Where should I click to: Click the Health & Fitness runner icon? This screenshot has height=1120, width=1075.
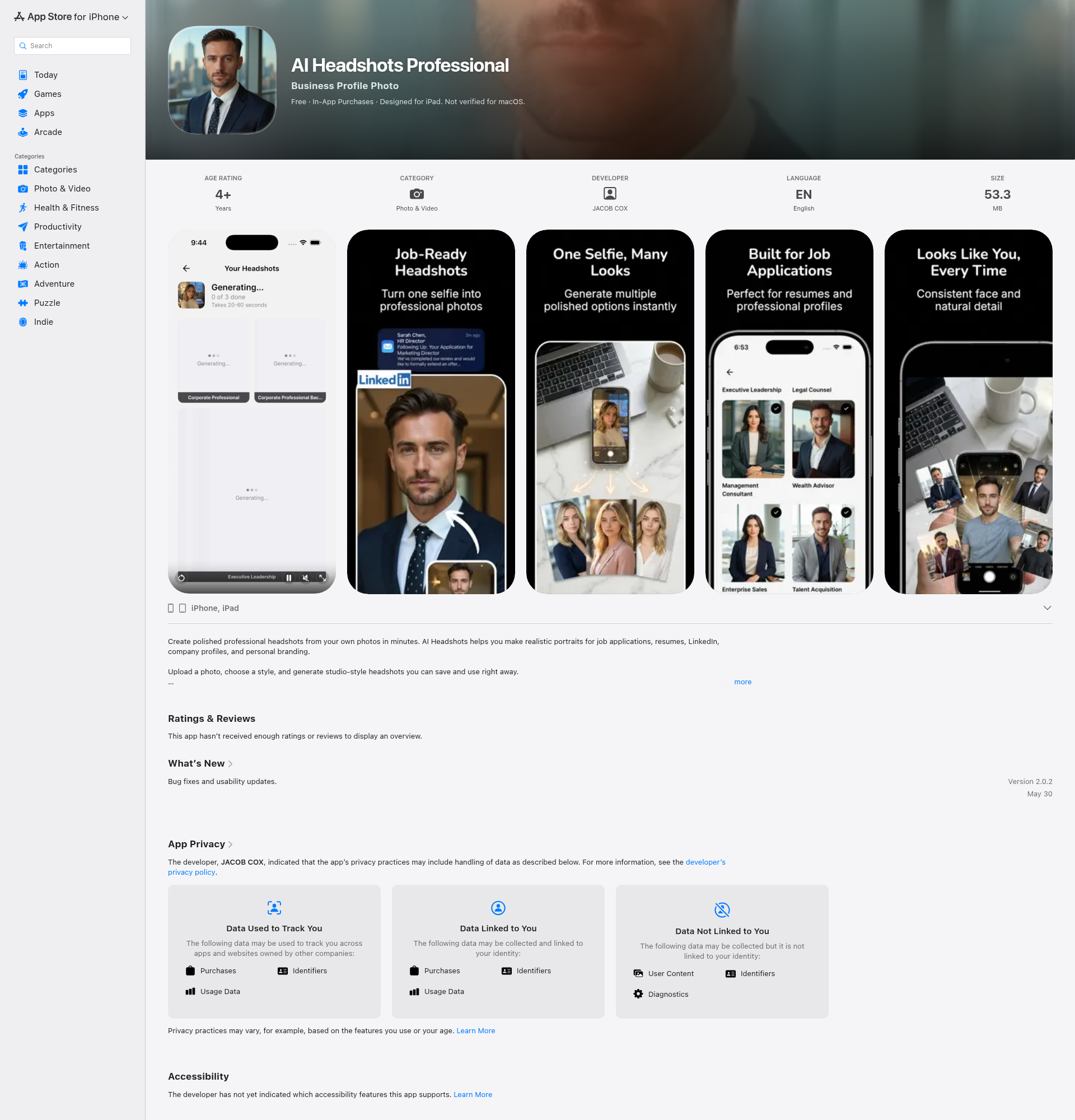[x=23, y=207]
